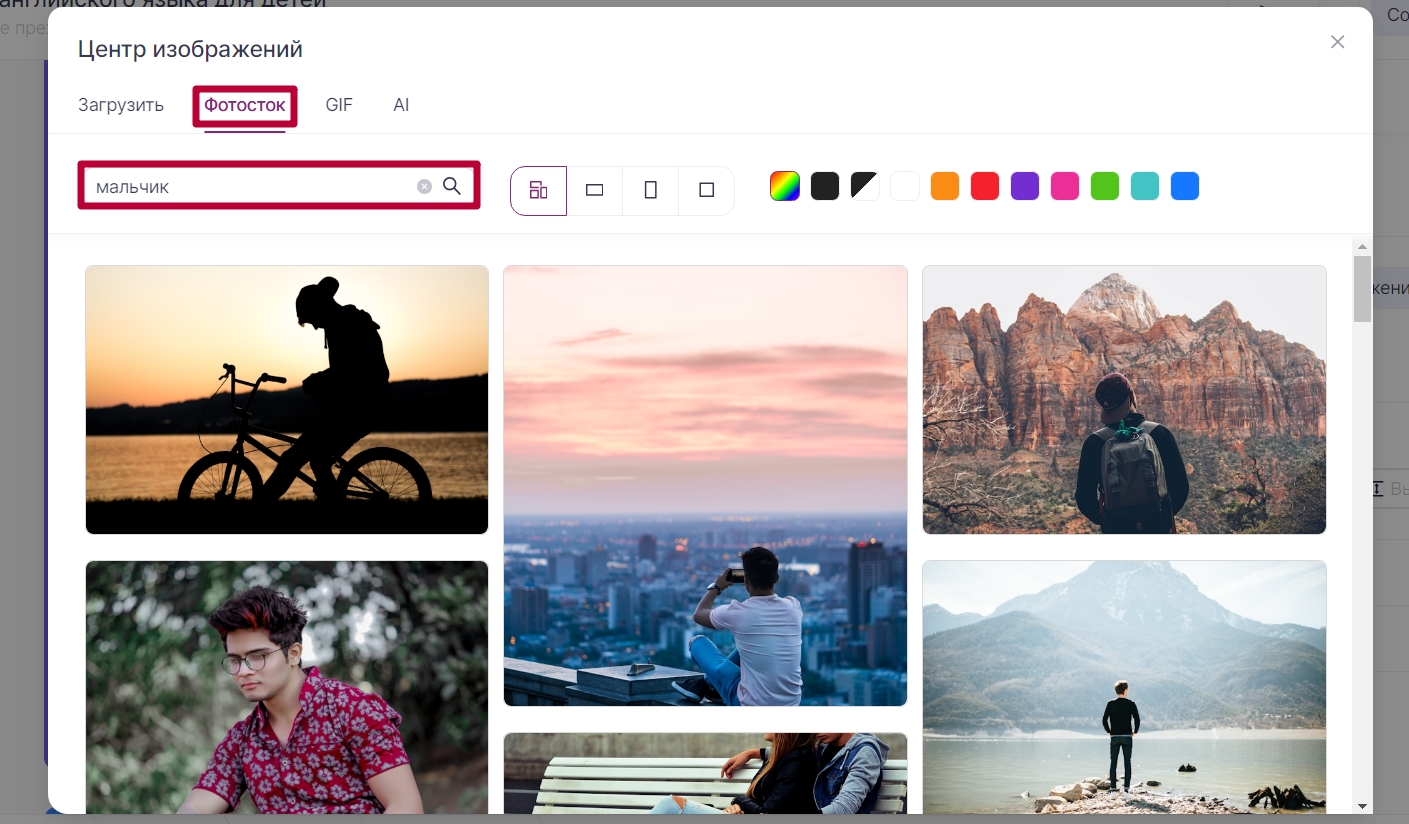Switch to the Загрузить tab
The width and height of the screenshot is (1409, 824).
pyautogui.click(x=121, y=105)
